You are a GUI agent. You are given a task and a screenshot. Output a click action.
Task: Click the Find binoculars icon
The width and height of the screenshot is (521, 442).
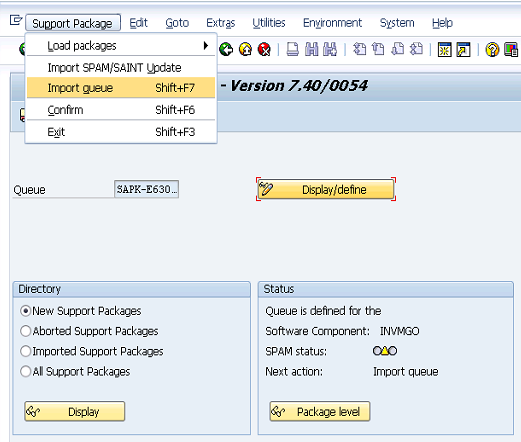click(312, 49)
